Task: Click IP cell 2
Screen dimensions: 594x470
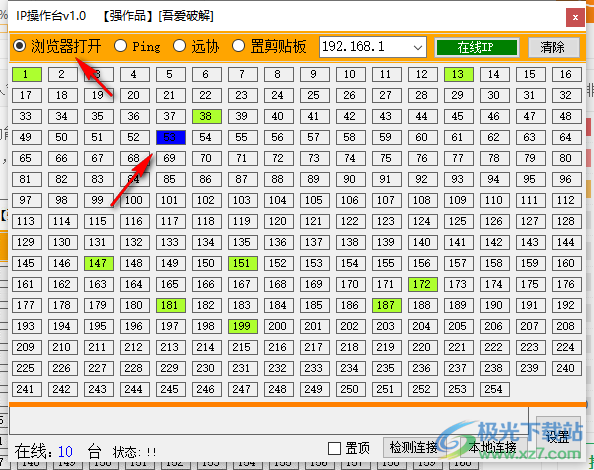Action: click(63, 74)
